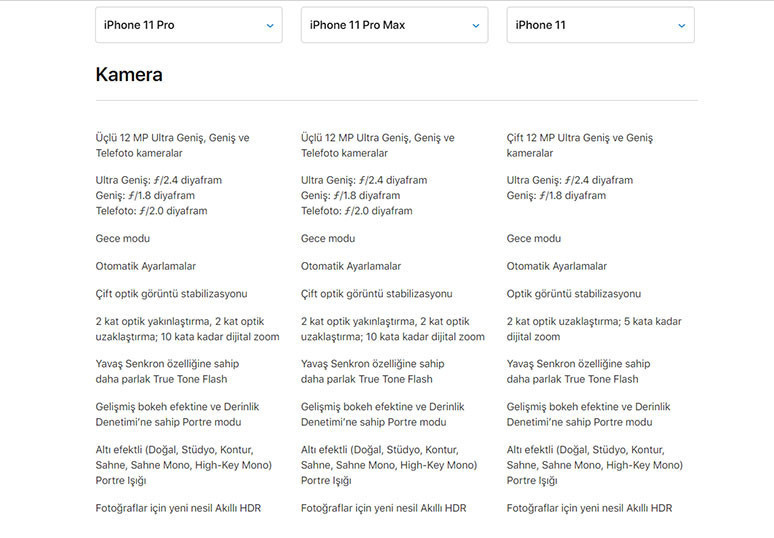Screen dimensions: 774x538
Task: Click 'Fotoğraflar için yeni nesil Akıllı HDR' under iPhone 11
Action: (589, 508)
